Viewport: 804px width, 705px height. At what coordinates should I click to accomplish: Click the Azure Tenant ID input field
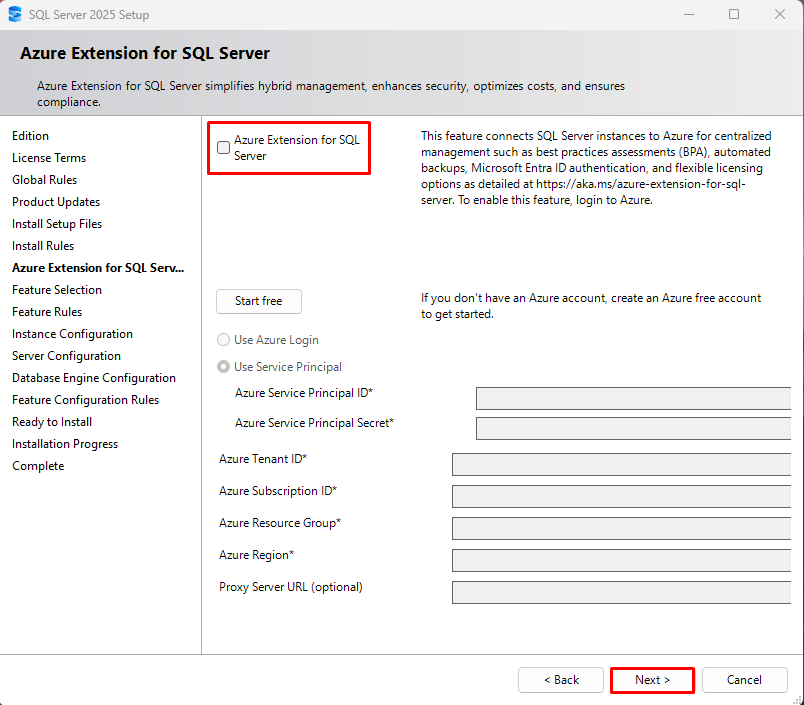click(621, 465)
